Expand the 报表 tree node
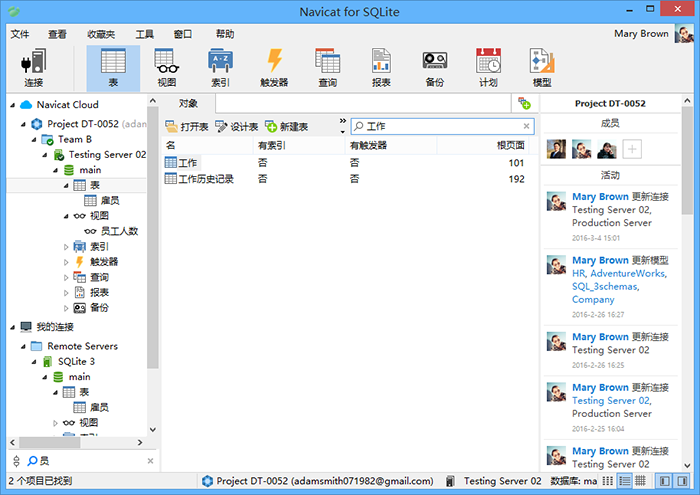The image size is (700, 495). tap(66, 293)
